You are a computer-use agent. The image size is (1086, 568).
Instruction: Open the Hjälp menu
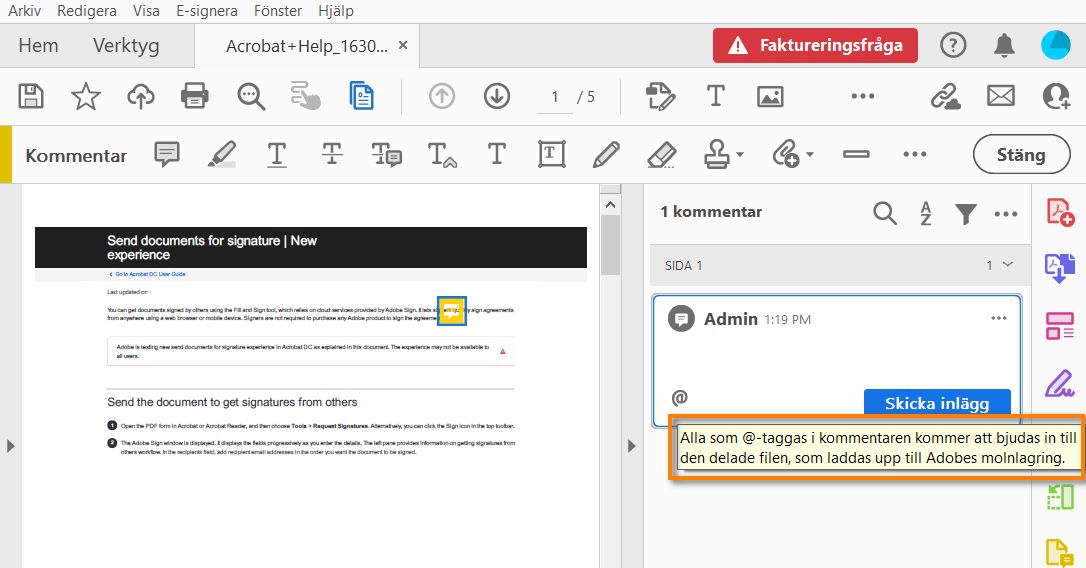(336, 11)
